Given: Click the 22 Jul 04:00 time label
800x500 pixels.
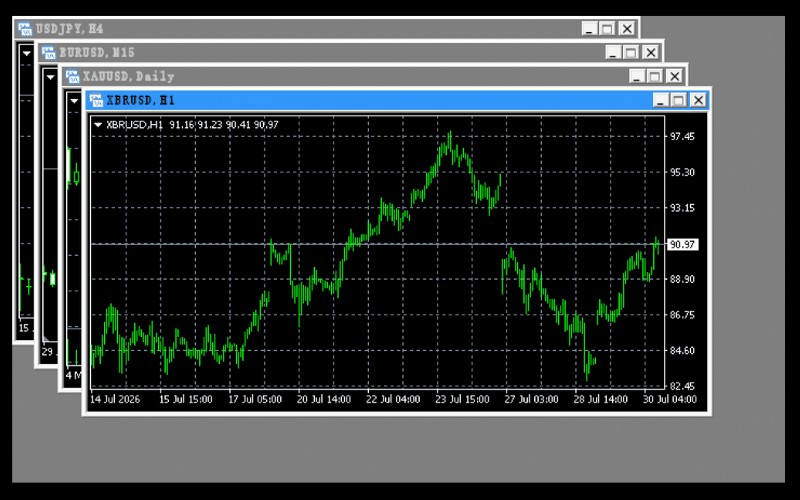Looking at the screenshot, I should (393, 399).
